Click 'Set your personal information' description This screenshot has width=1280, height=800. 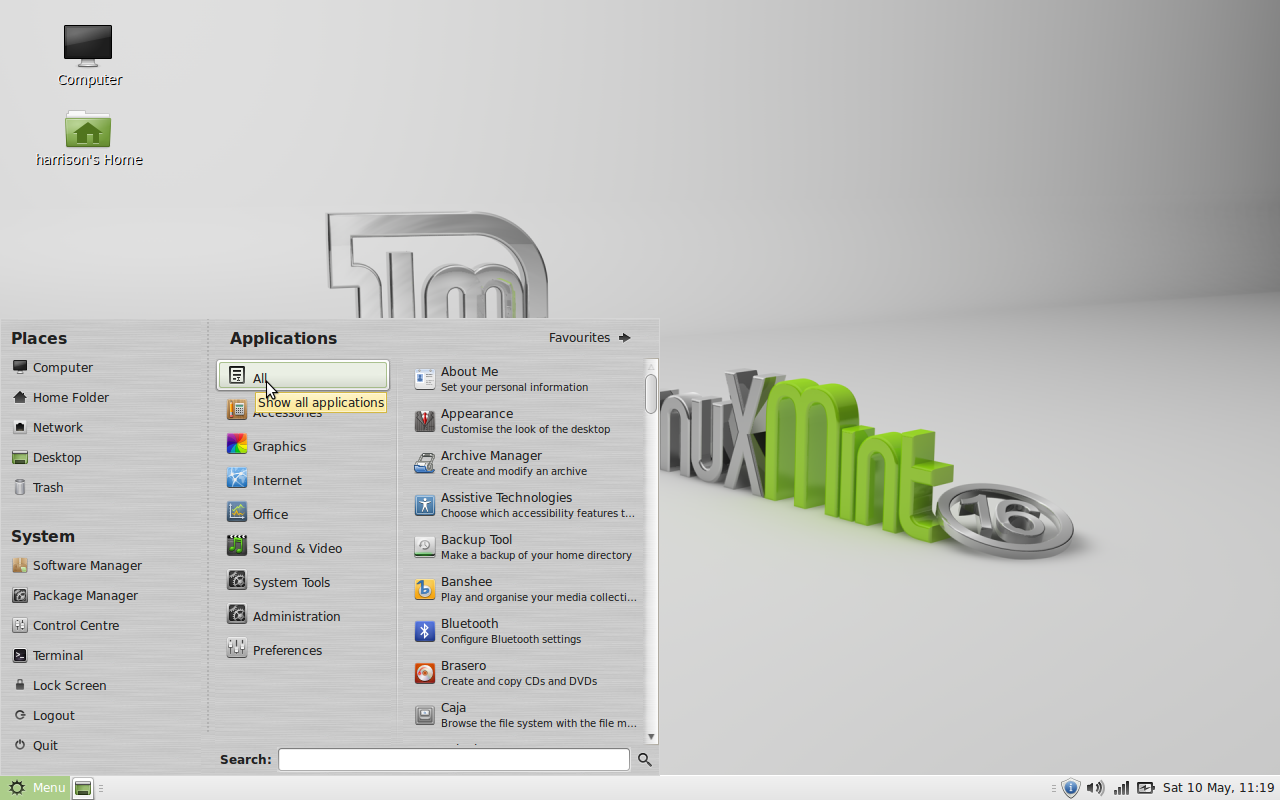(514, 387)
